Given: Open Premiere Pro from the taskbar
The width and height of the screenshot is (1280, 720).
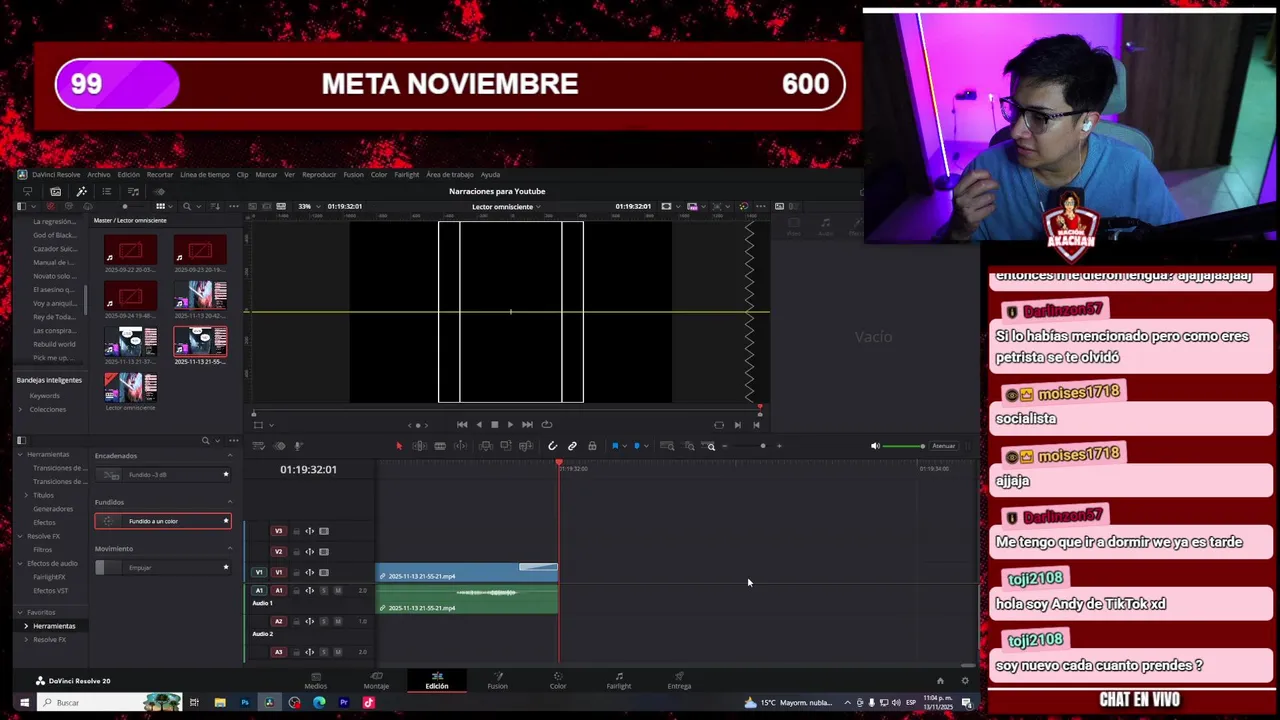Looking at the screenshot, I should 343,703.
